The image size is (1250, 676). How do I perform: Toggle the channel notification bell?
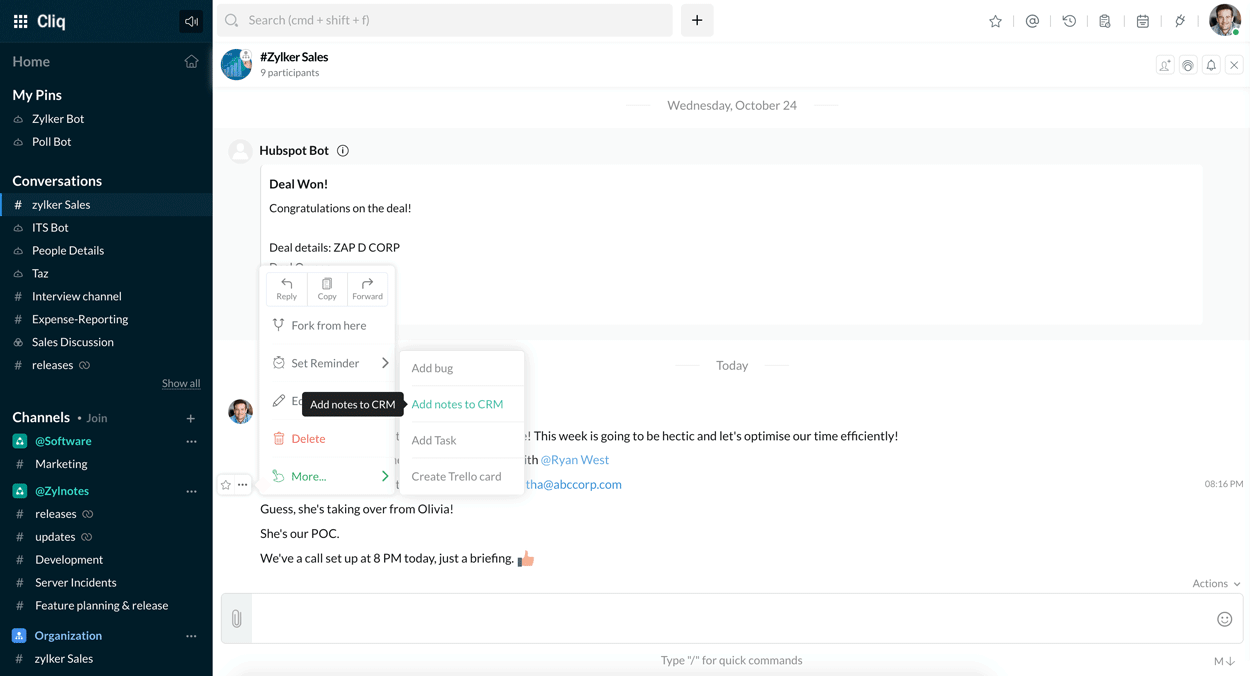coord(1211,65)
